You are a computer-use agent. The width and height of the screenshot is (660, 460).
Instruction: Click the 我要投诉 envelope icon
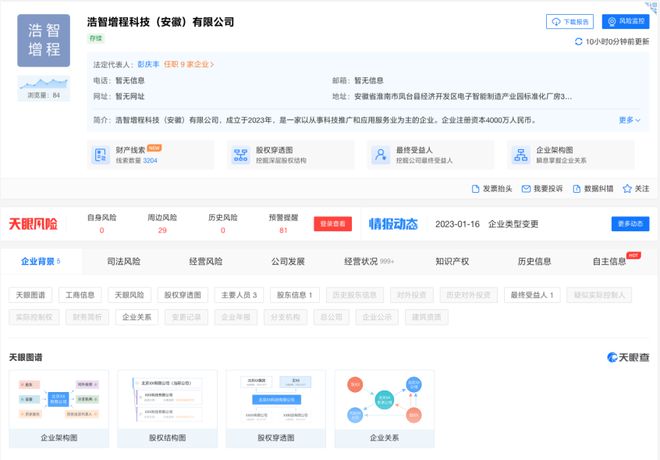click(x=526, y=189)
